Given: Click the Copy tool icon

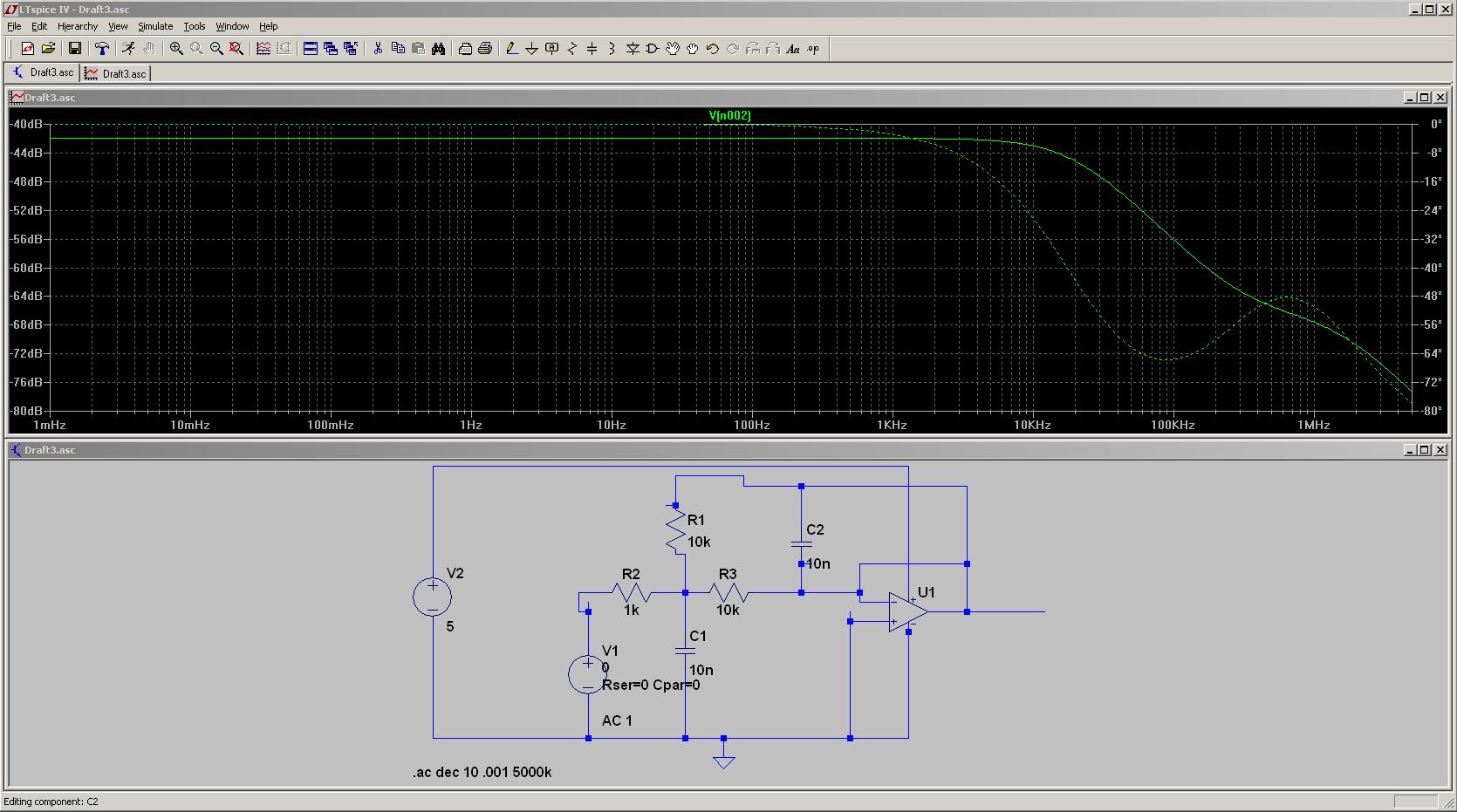Looking at the screenshot, I should tap(398, 49).
